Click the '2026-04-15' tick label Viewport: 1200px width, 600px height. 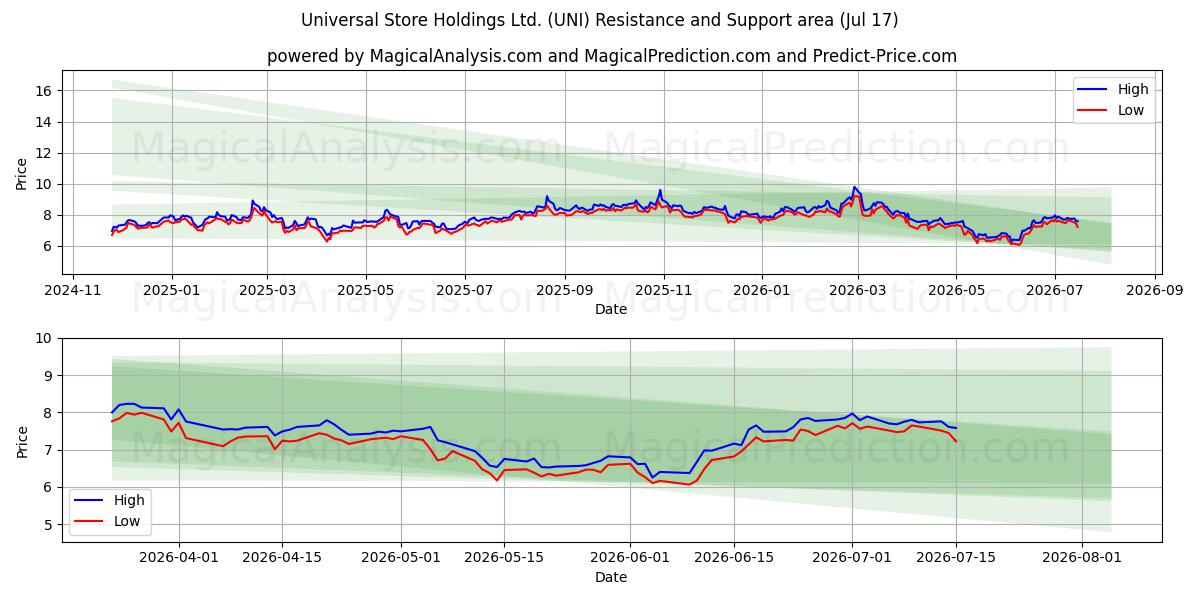(282, 557)
